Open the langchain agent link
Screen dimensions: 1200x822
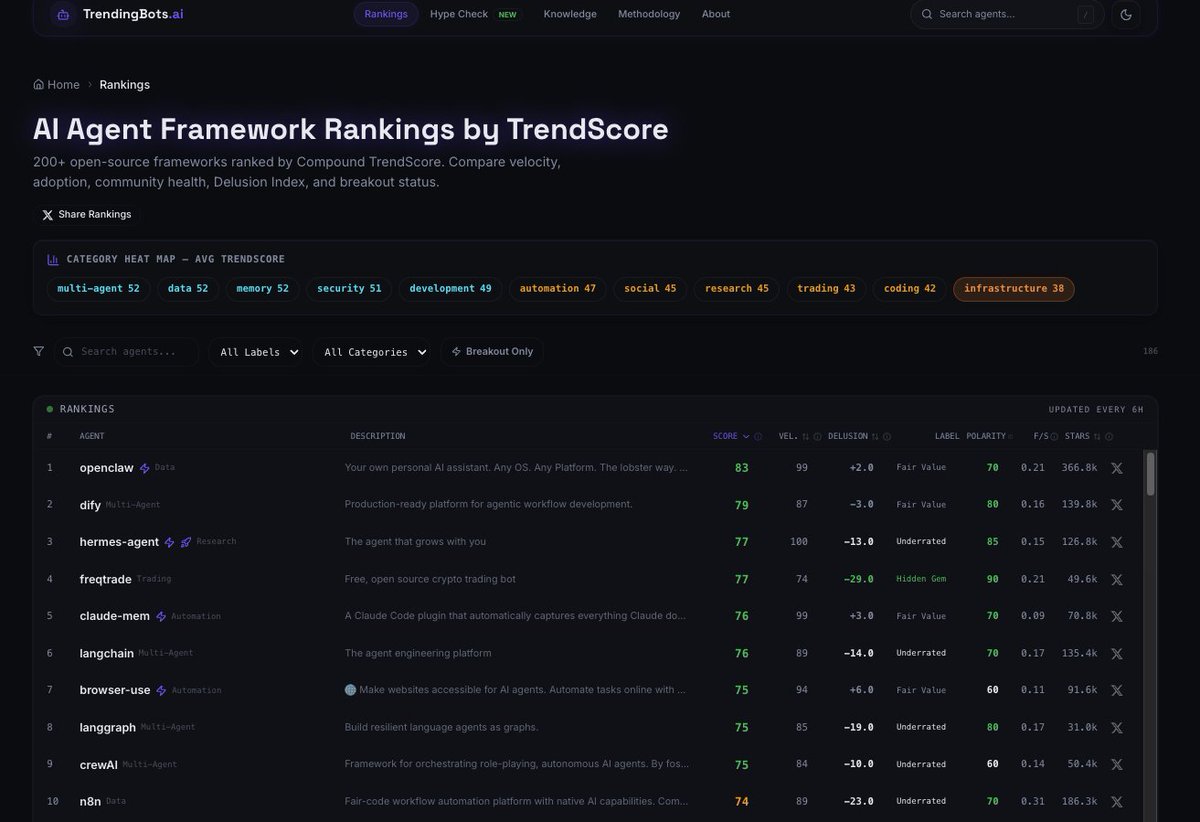coord(106,653)
